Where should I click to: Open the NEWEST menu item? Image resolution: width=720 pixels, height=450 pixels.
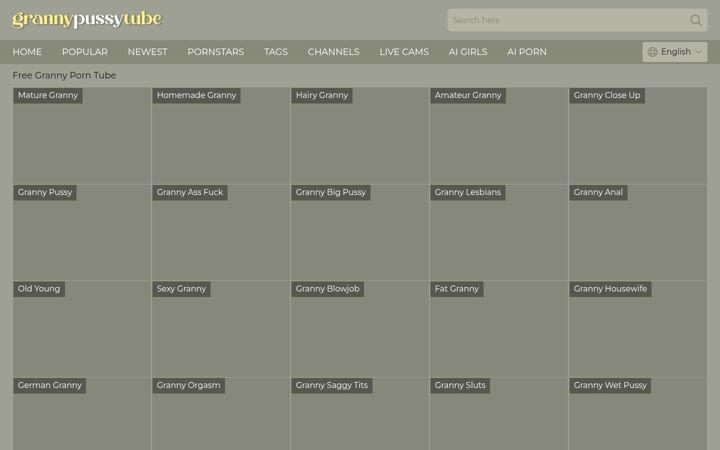147,52
